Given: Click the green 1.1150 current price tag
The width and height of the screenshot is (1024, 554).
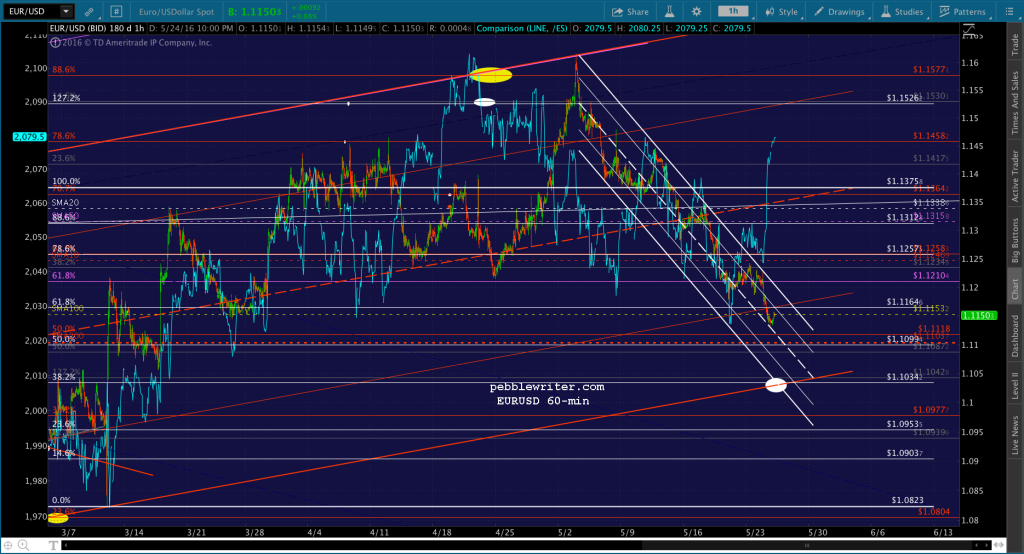Looking at the screenshot, I should pyautogui.click(x=979, y=316).
